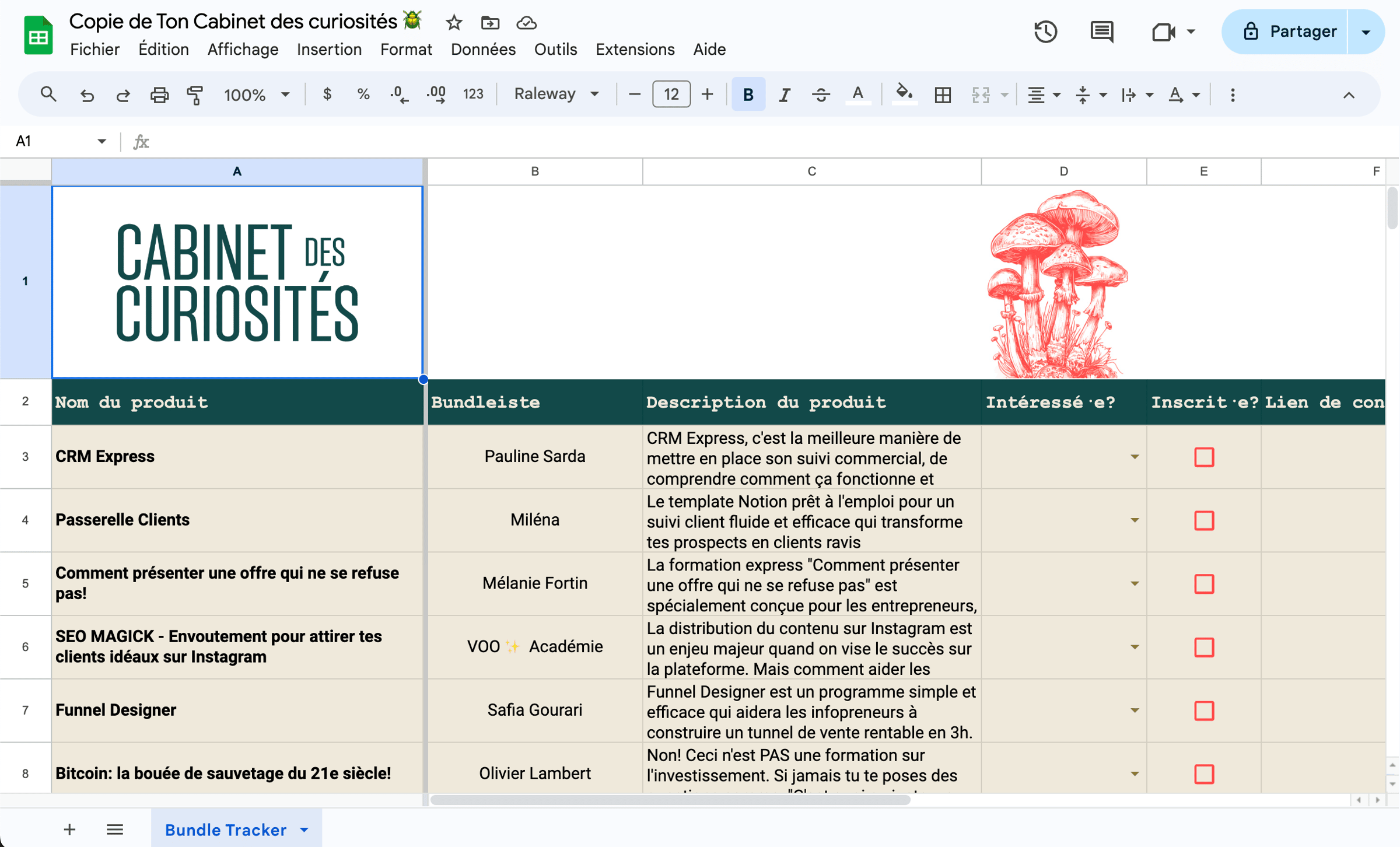Open the name box dropdown arrow
Viewport: 1400px width, 847px height.
tap(101, 142)
